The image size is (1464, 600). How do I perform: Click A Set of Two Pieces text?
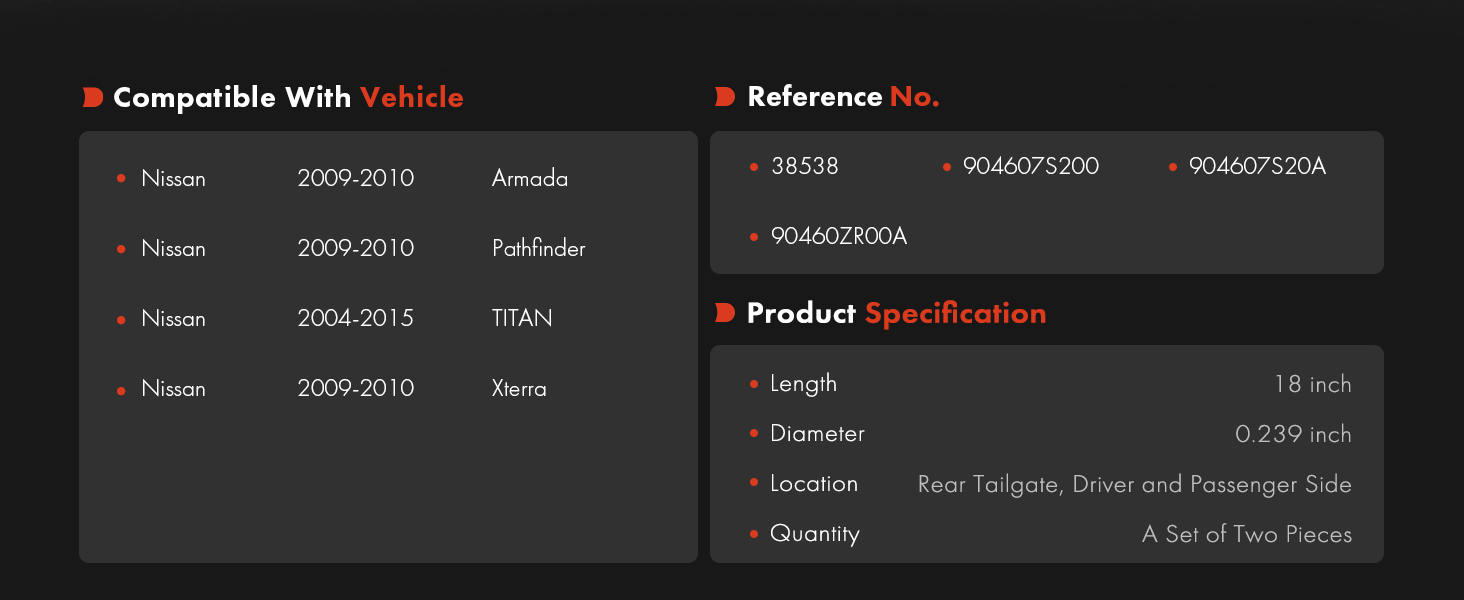(x=1247, y=534)
